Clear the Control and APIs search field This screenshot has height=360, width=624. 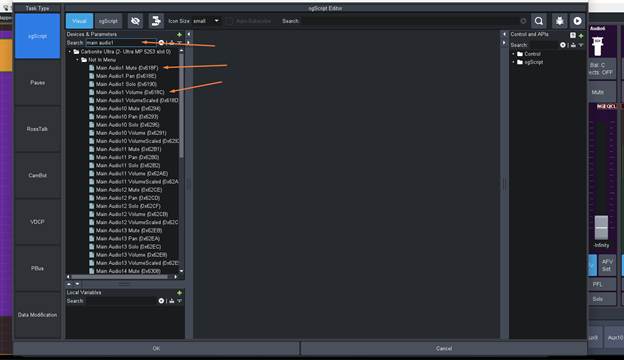pyautogui.click(x=563, y=45)
